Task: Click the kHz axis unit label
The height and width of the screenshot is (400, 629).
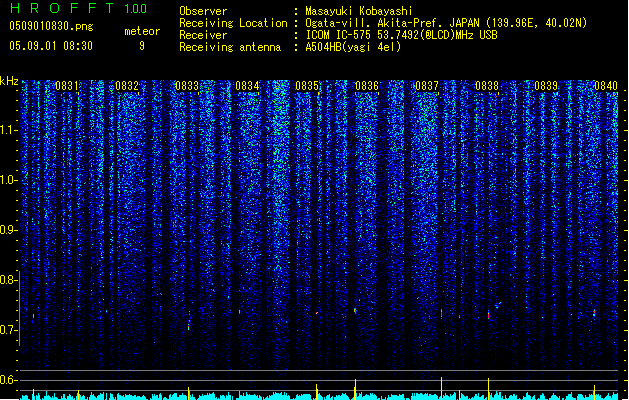Action: click(9, 81)
